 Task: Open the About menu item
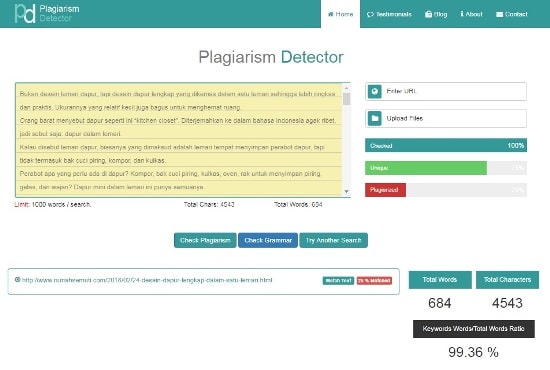pos(471,14)
